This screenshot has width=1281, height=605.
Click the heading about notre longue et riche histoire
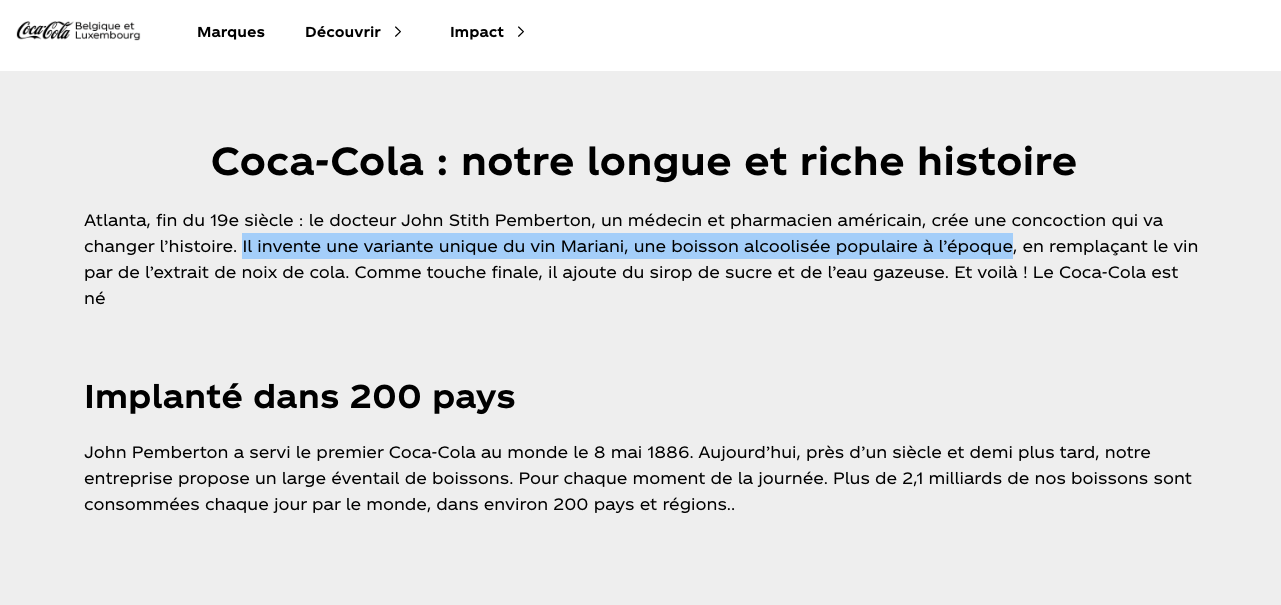coord(644,161)
